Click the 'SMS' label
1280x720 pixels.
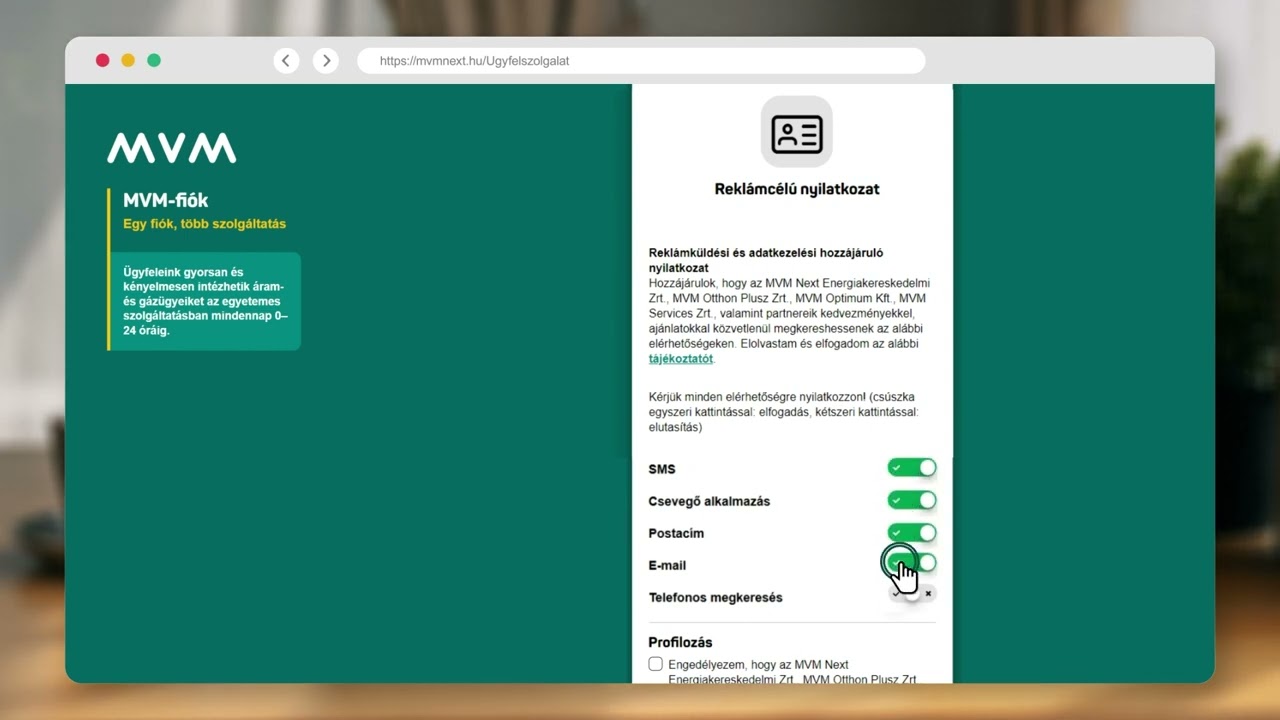click(x=662, y=469)
